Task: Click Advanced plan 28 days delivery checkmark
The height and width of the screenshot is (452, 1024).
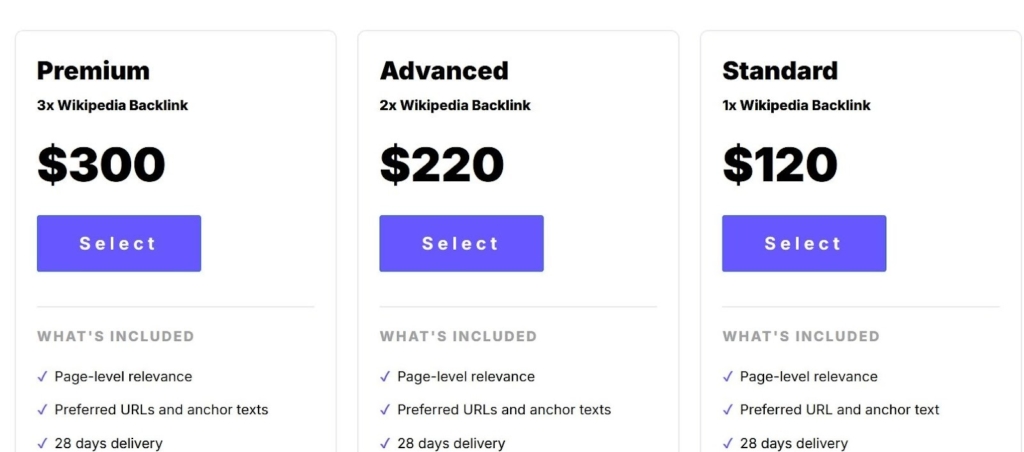Action: 385,443
